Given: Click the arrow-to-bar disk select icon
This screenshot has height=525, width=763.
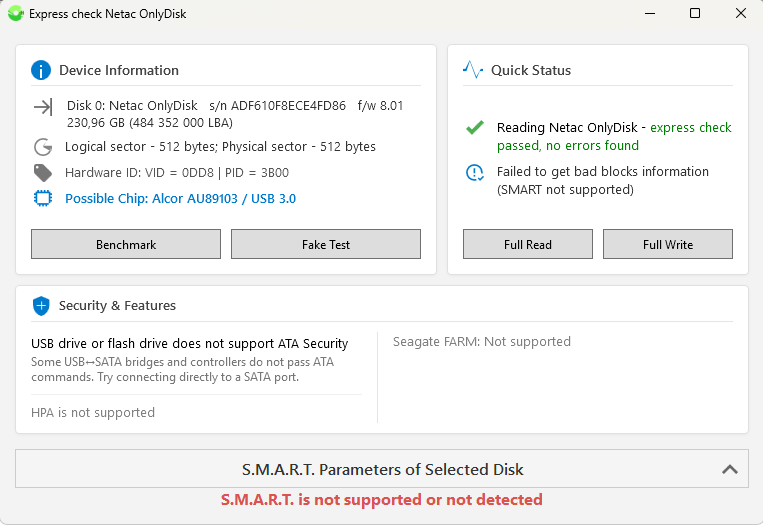Looking at the screenshot, I should coord(43,107).
